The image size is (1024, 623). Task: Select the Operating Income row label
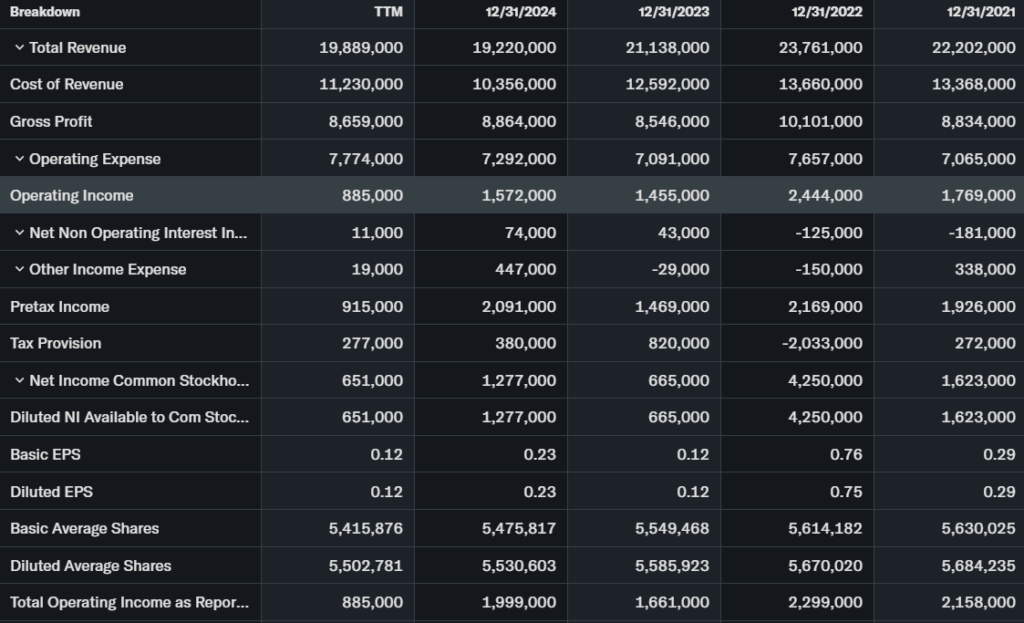coord(72,196)
